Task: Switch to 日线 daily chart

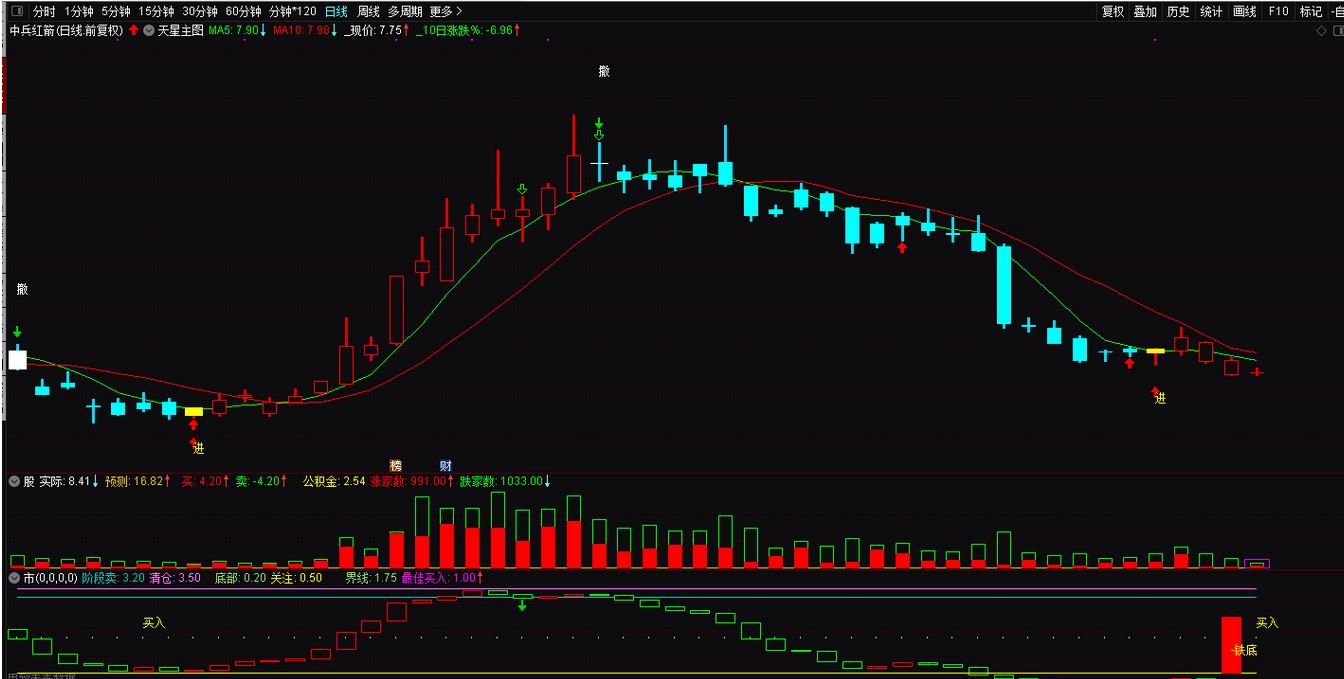Action: (x=336, y=12)
